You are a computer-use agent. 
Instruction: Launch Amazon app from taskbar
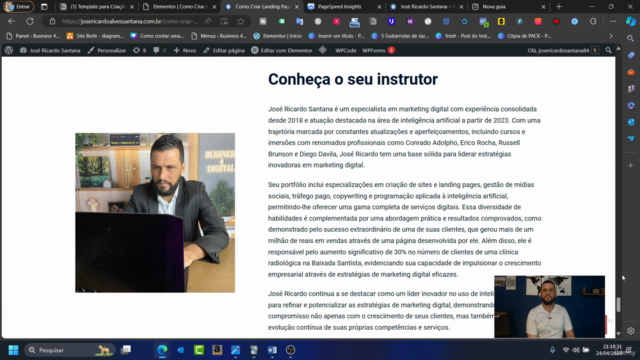point(217,350)
